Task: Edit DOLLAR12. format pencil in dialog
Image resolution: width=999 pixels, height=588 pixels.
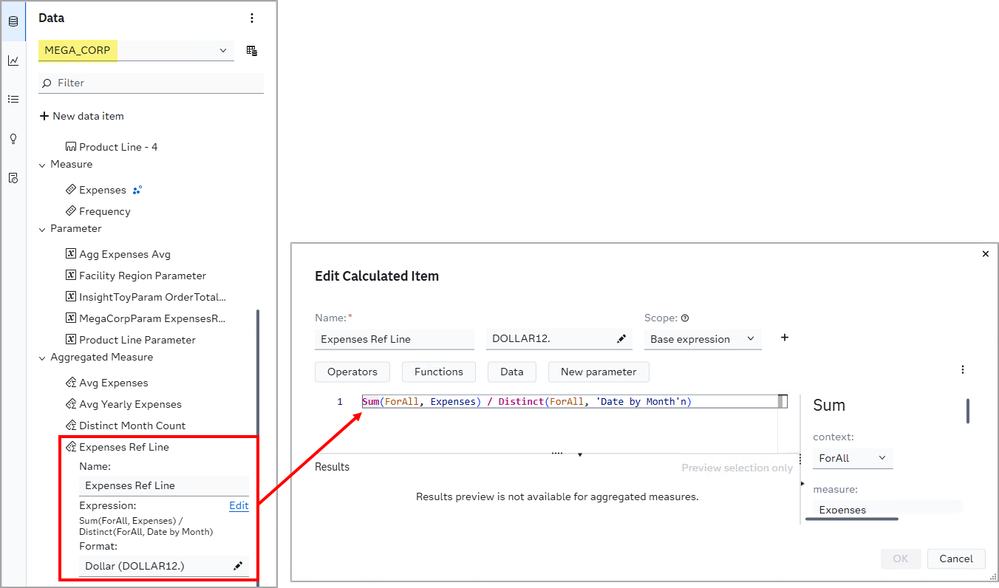Action: [x=621, y=339]
